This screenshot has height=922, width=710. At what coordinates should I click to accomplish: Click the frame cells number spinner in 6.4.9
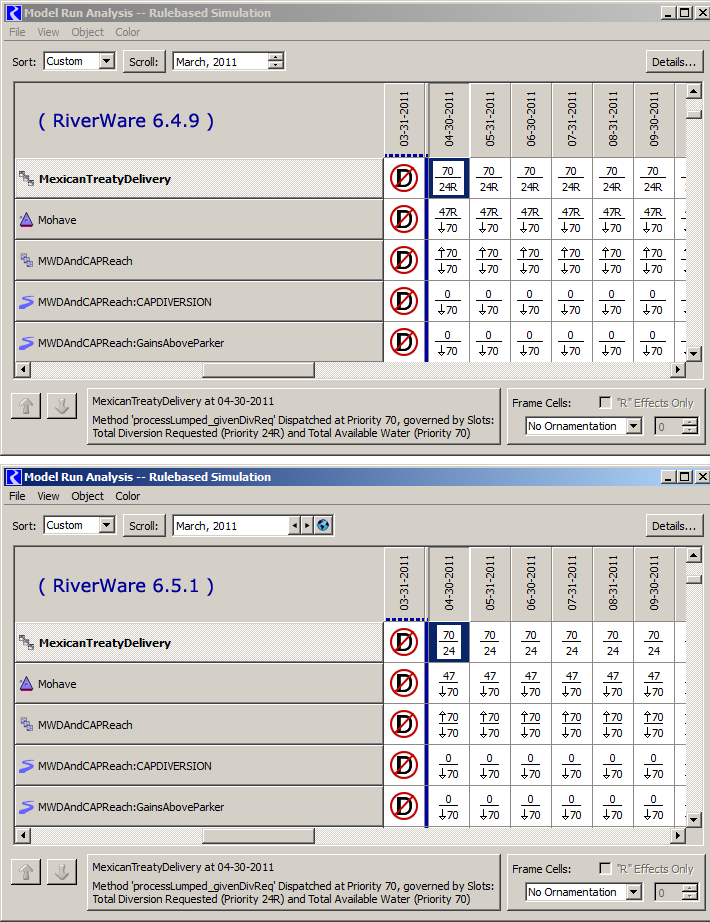tap(690, 426)
